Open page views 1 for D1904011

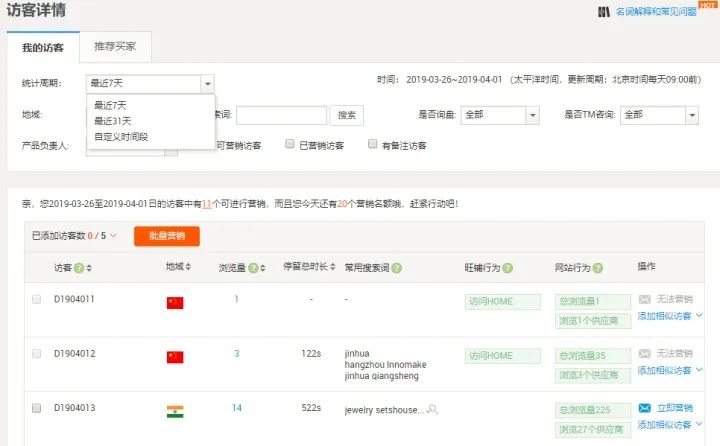(x=236, y=299)
